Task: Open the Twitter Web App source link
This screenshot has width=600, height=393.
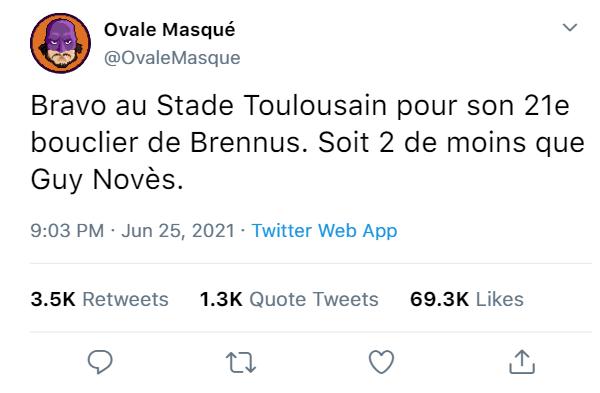Action: point(324,231)
